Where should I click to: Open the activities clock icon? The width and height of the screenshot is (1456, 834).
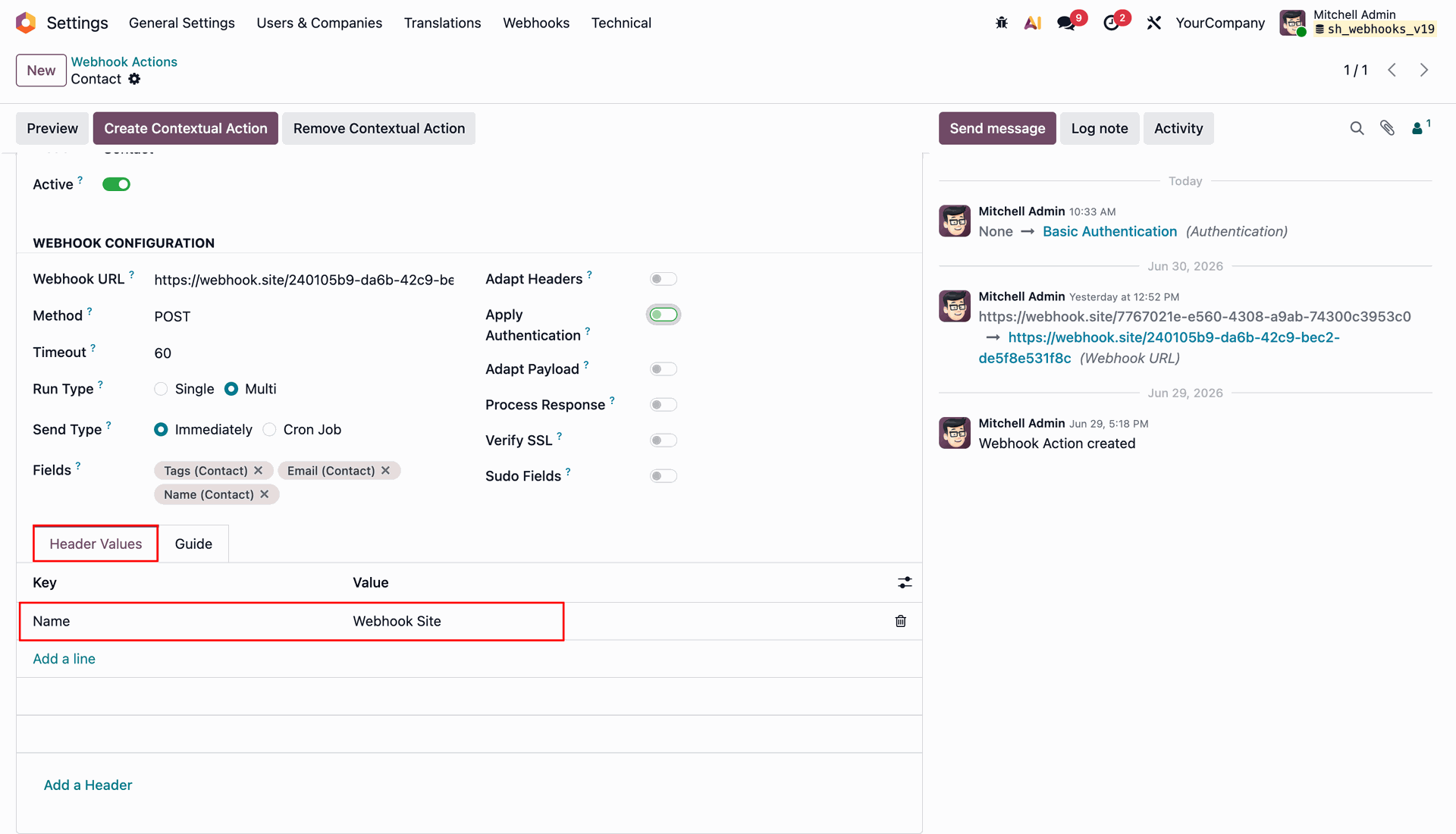pos(1111,23)
